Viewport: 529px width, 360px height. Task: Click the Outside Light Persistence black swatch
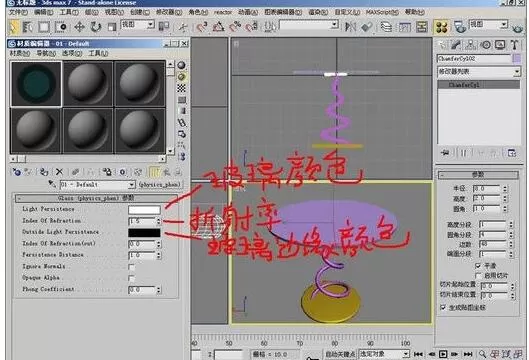pos(144,232)
